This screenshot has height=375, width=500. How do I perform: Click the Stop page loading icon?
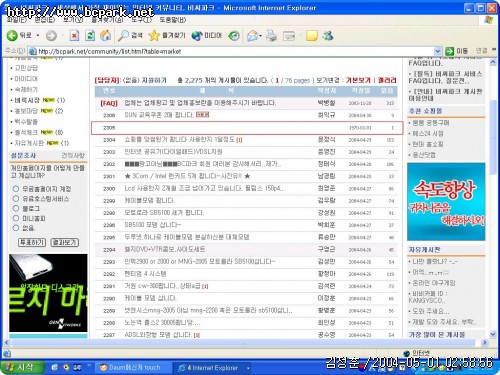coord(74,35)
